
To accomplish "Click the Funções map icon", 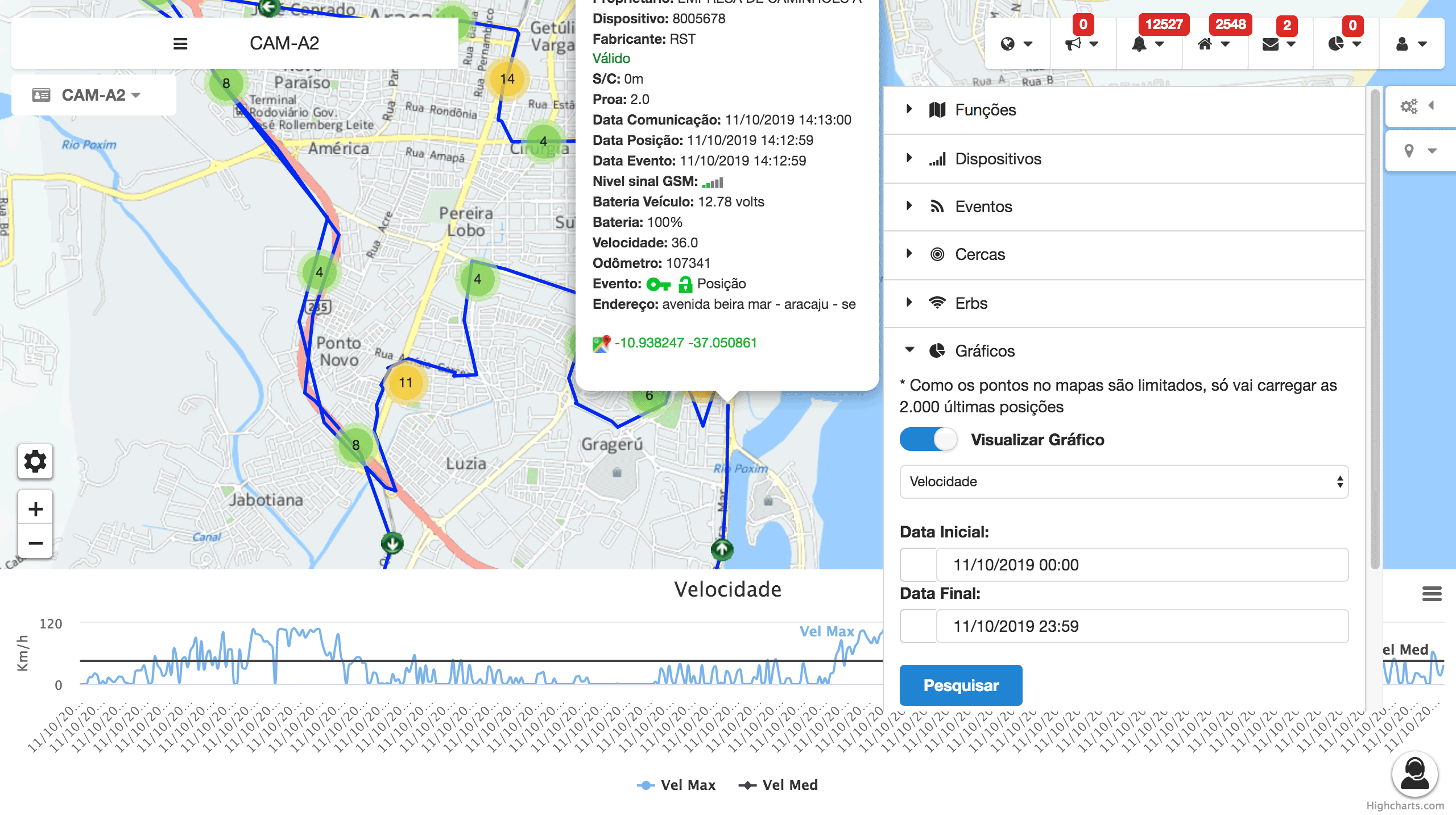I will 937,110.
